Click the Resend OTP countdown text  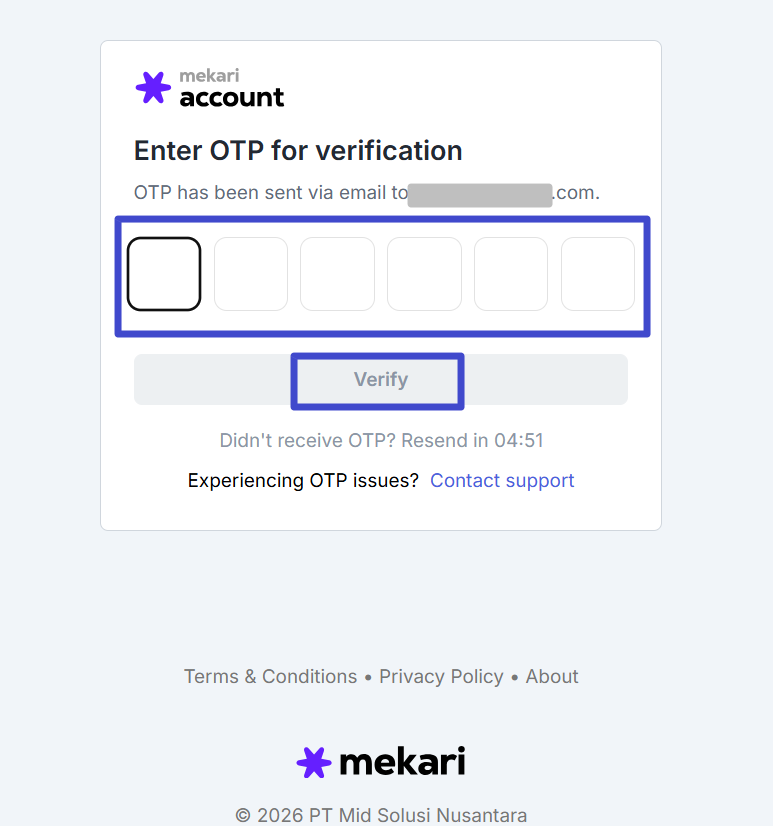tap(381, 440)
